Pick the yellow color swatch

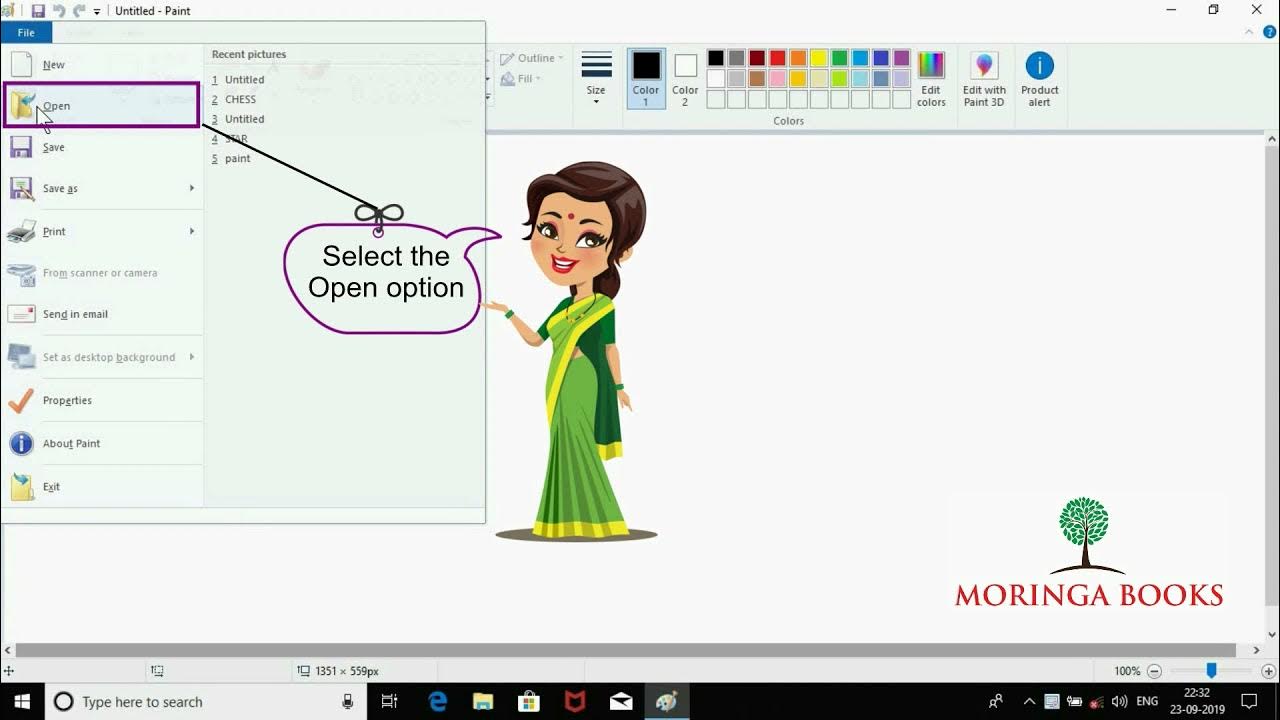pyautogui.click(x=819, y=58)
